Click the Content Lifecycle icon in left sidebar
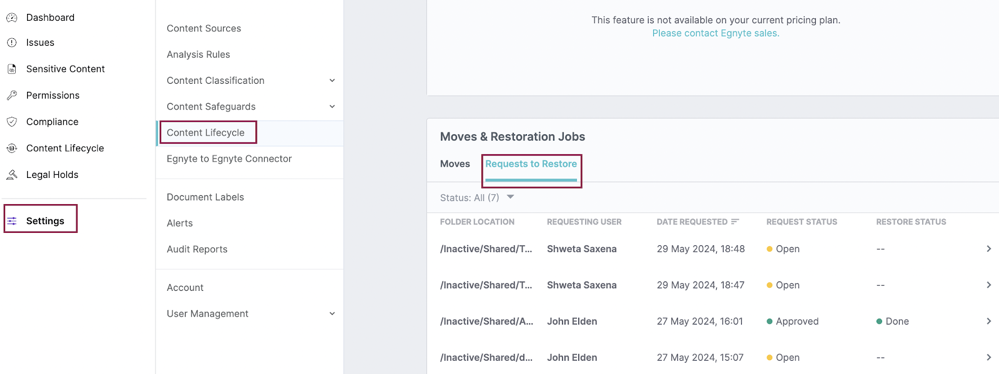Image resolution: width=999 pixels, height=374 pixels. tap(11, 148)
